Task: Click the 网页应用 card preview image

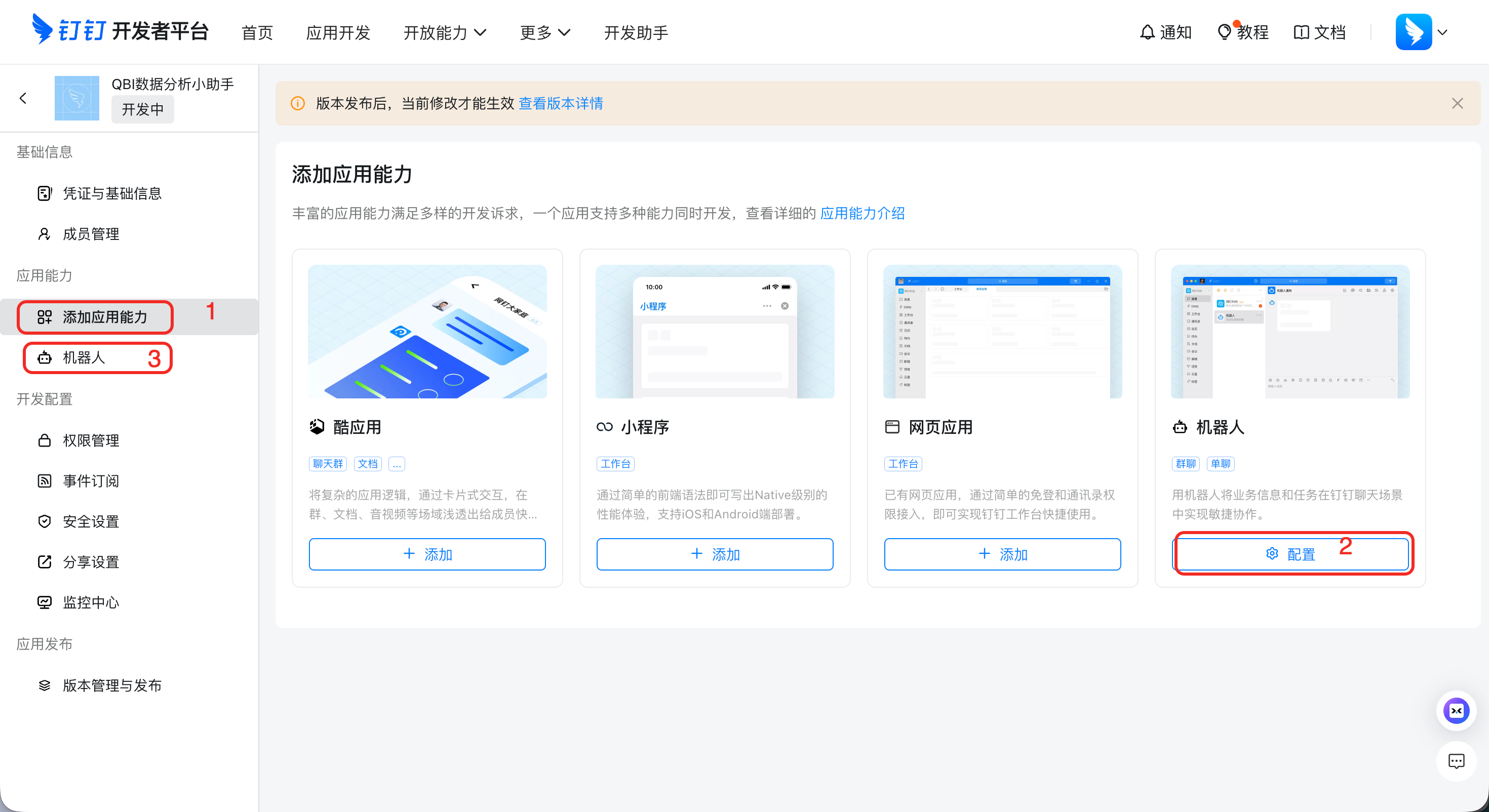Action: [x=1002, y=332]
